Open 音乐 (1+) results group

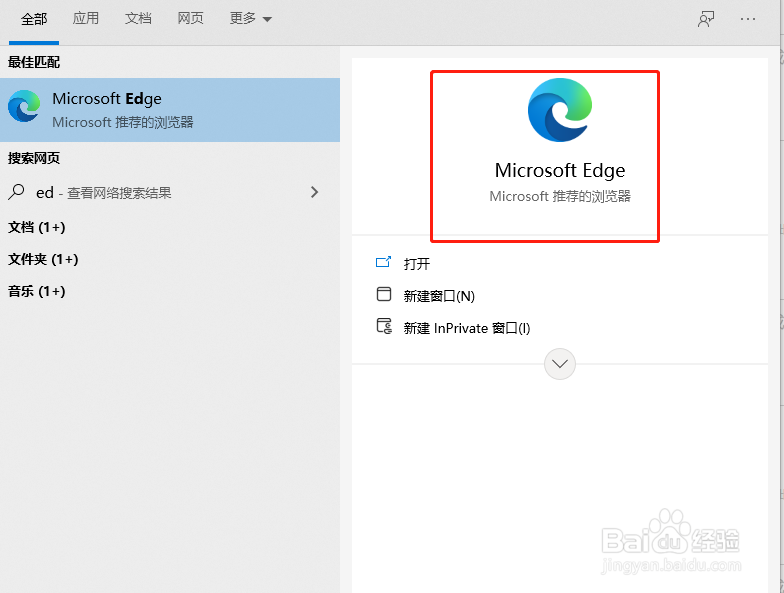36,292
